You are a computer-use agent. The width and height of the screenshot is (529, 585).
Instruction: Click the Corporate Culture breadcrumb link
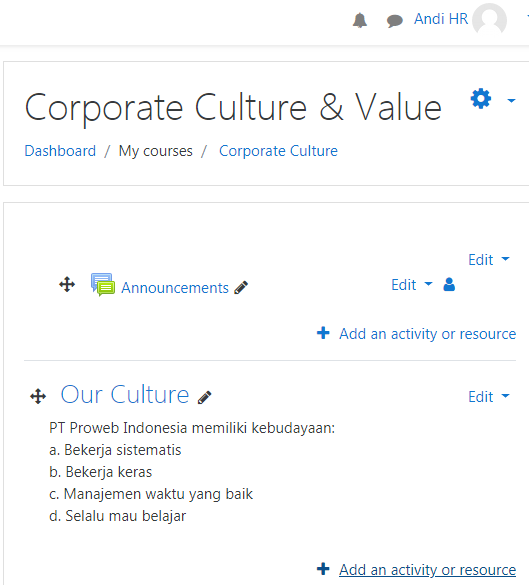point(278,151)
